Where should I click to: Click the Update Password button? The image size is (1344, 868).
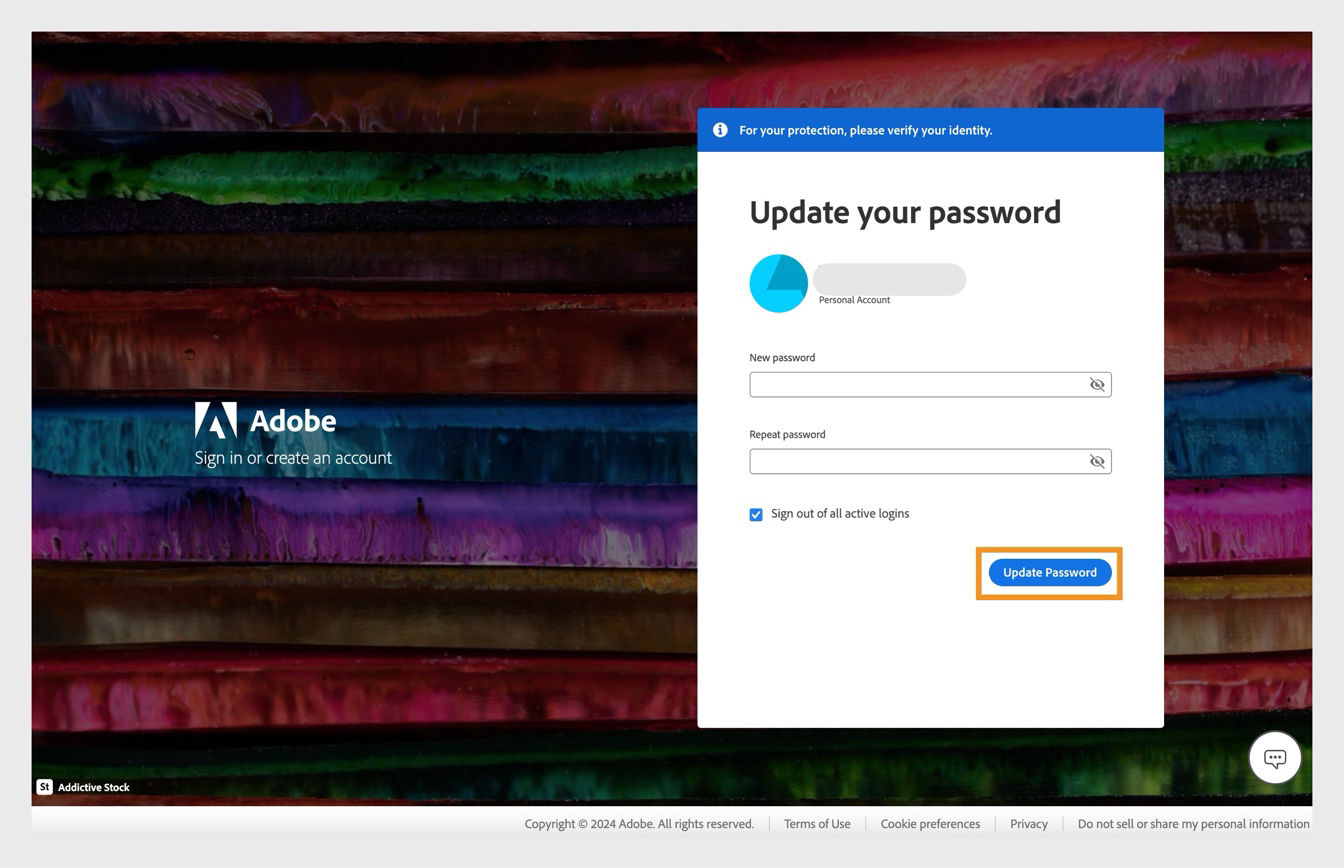(x=1049, y=572)
